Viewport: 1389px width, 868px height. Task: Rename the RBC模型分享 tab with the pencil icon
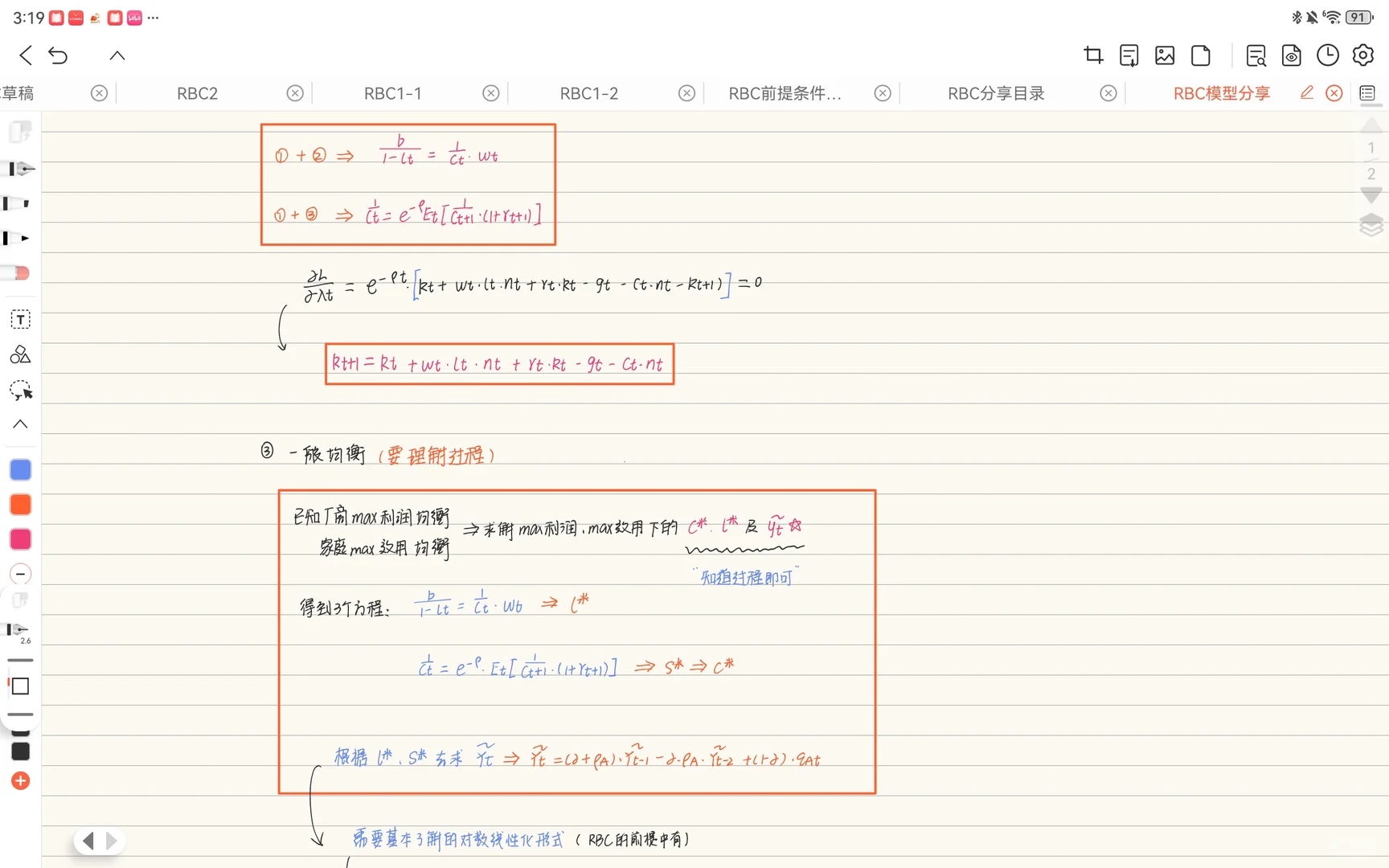coord(1307,92)
